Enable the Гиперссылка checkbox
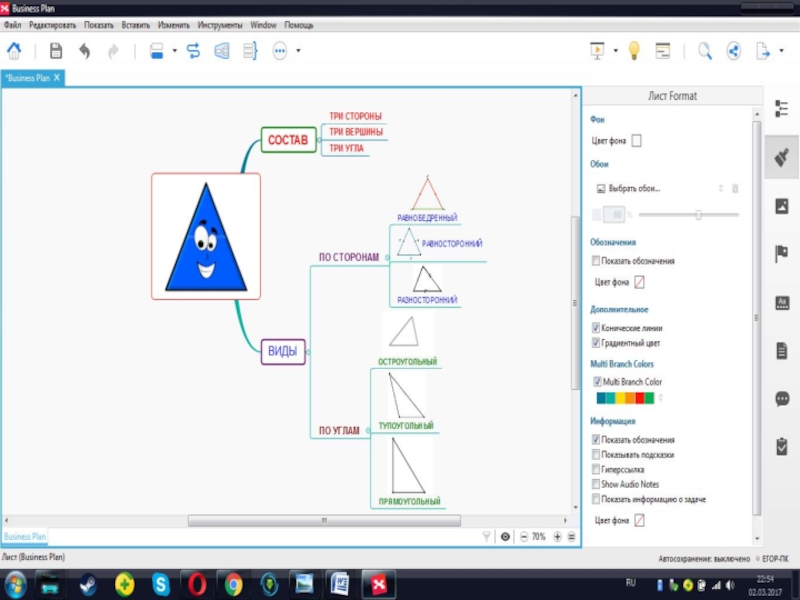 click(x=596, y=469)
